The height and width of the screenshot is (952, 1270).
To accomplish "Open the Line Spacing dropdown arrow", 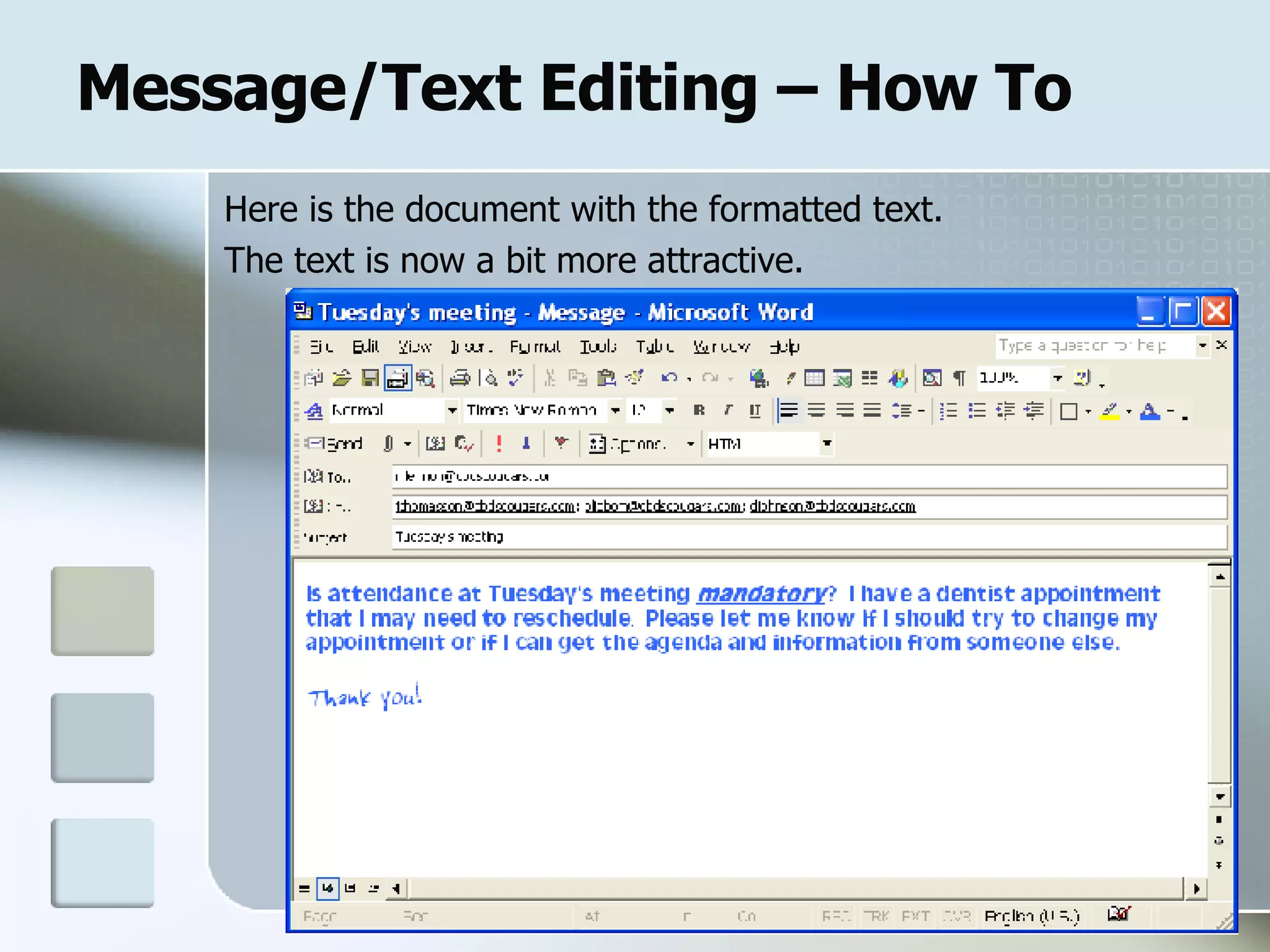I will [x=921, y=411].
